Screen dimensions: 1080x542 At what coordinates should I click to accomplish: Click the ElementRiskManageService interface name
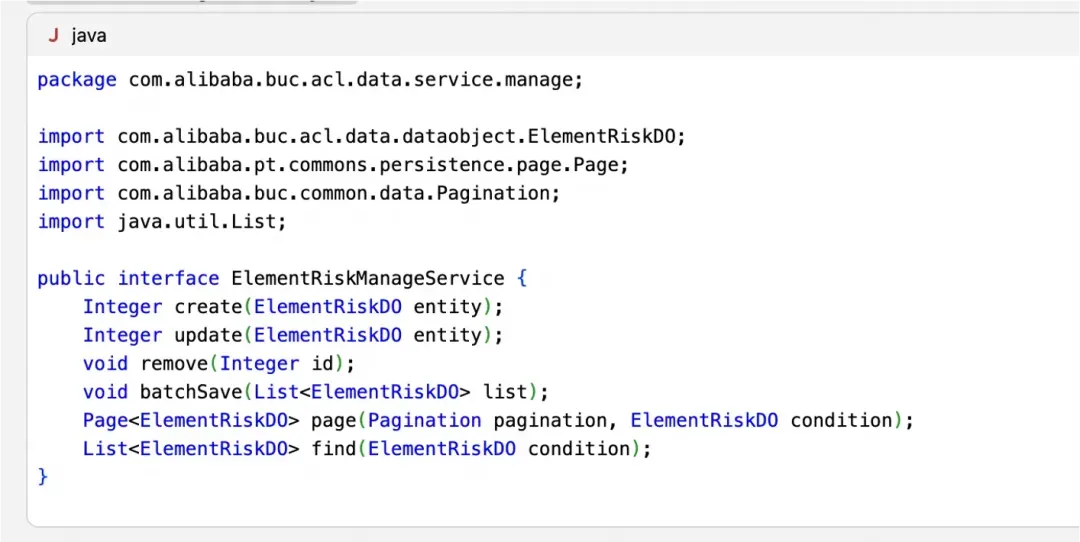point(367,278)
